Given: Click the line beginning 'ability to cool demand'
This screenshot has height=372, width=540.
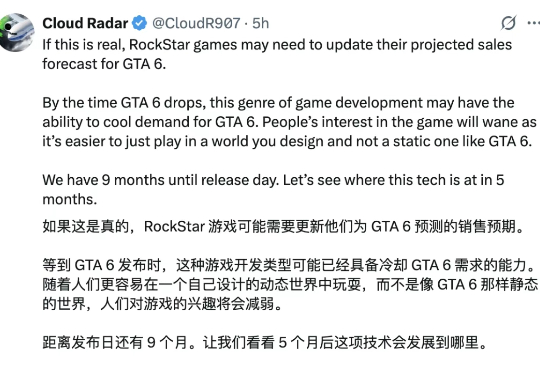Looking at the screenshot, I should pyautogui.click(x=289, y=122).
